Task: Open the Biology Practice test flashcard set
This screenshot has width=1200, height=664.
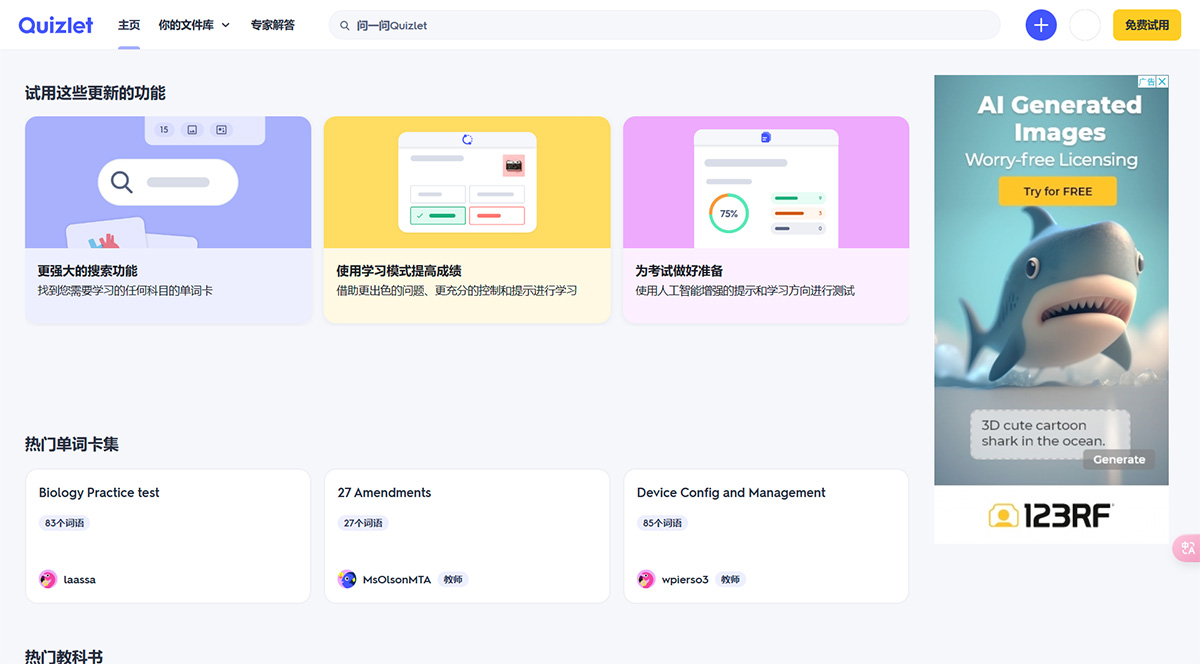Action: [x=167, y=536]
